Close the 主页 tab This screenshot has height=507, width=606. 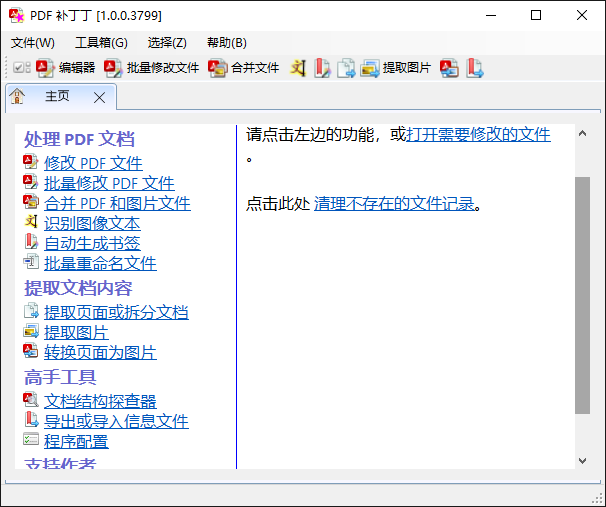coord(99,97)
